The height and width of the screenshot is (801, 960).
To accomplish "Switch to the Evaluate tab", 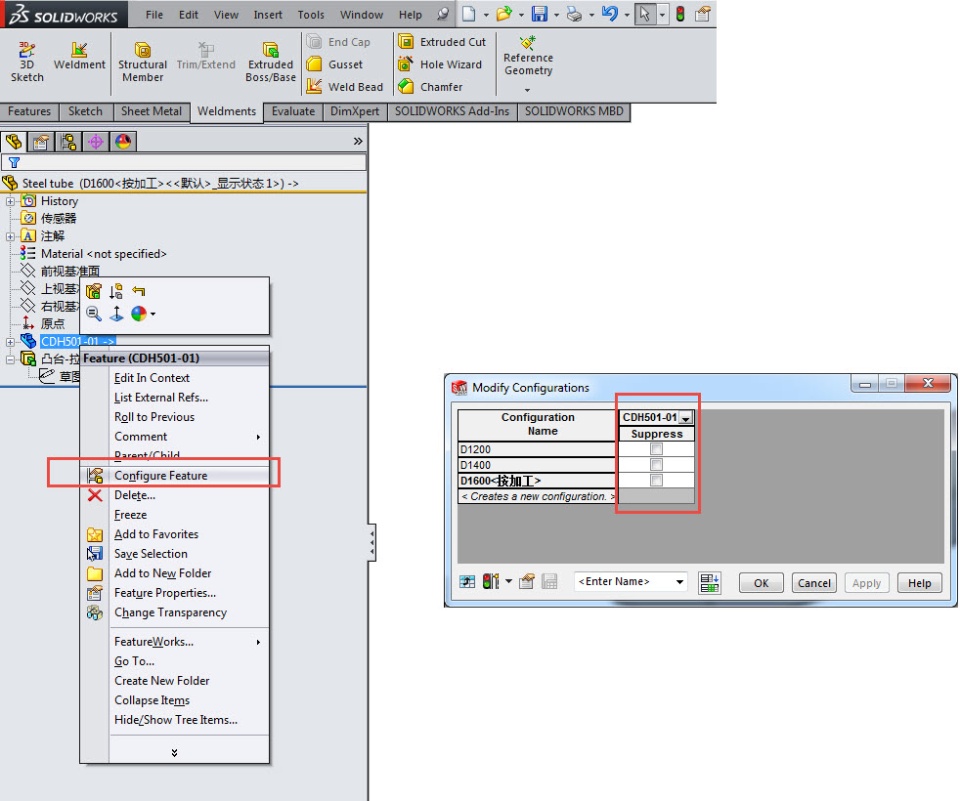I will (x=293, y=111).
